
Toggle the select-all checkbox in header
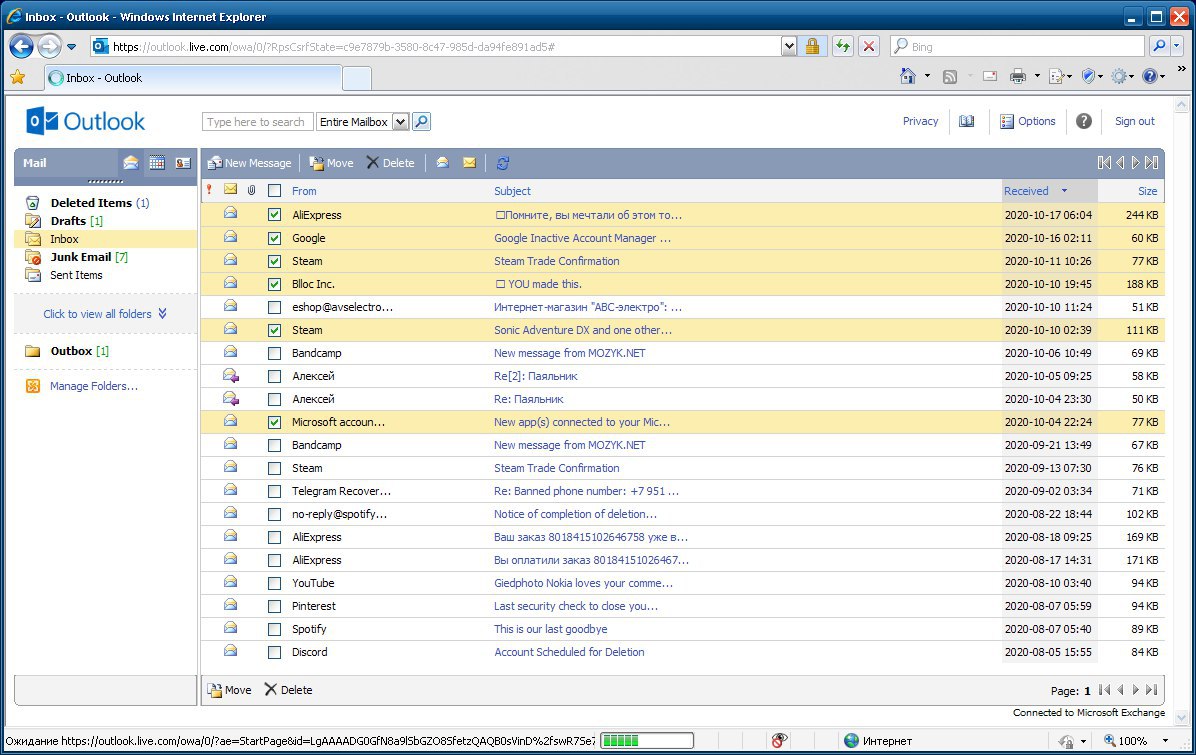pos(275,191)
